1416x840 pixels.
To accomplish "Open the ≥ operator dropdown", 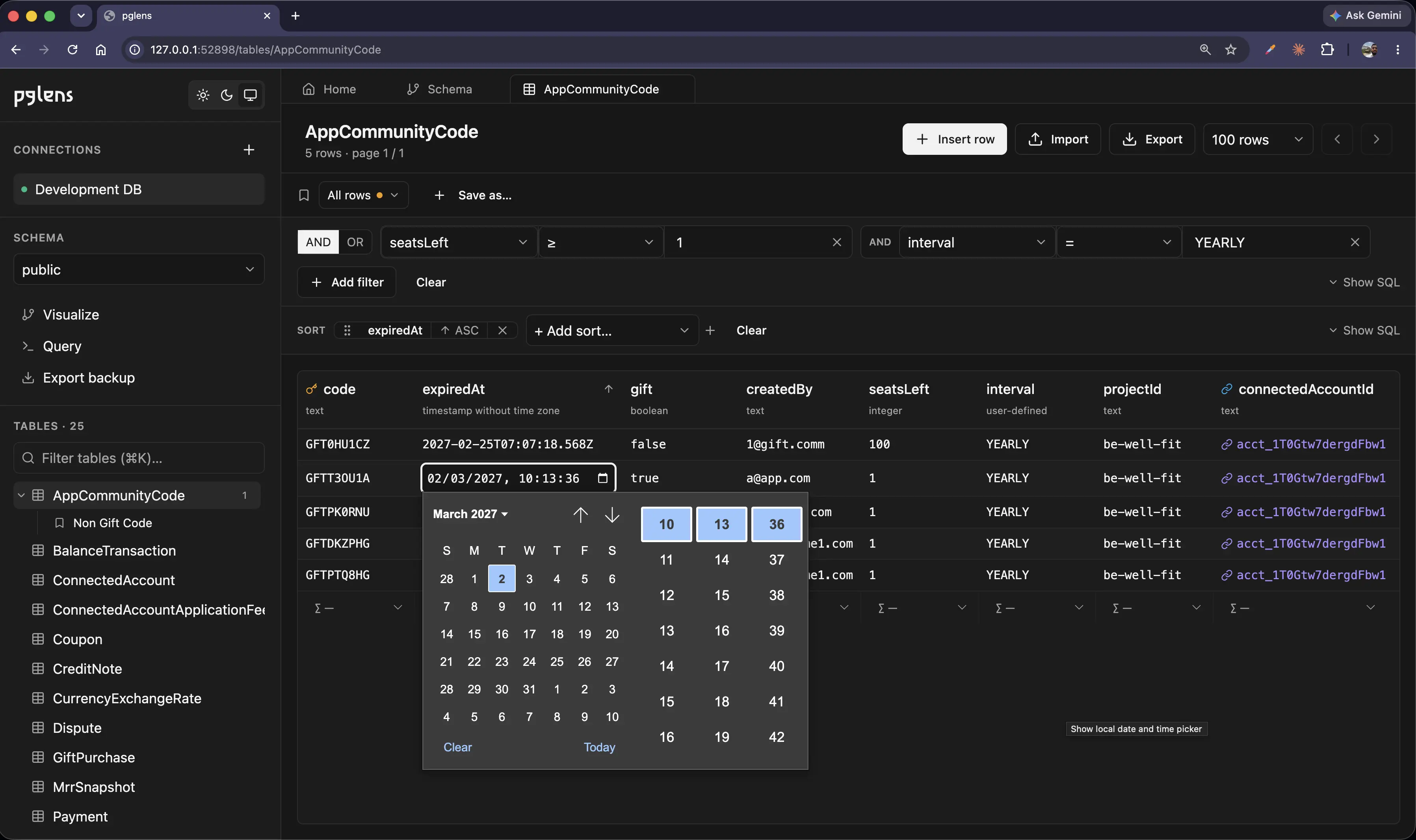I will click(600, 242).
